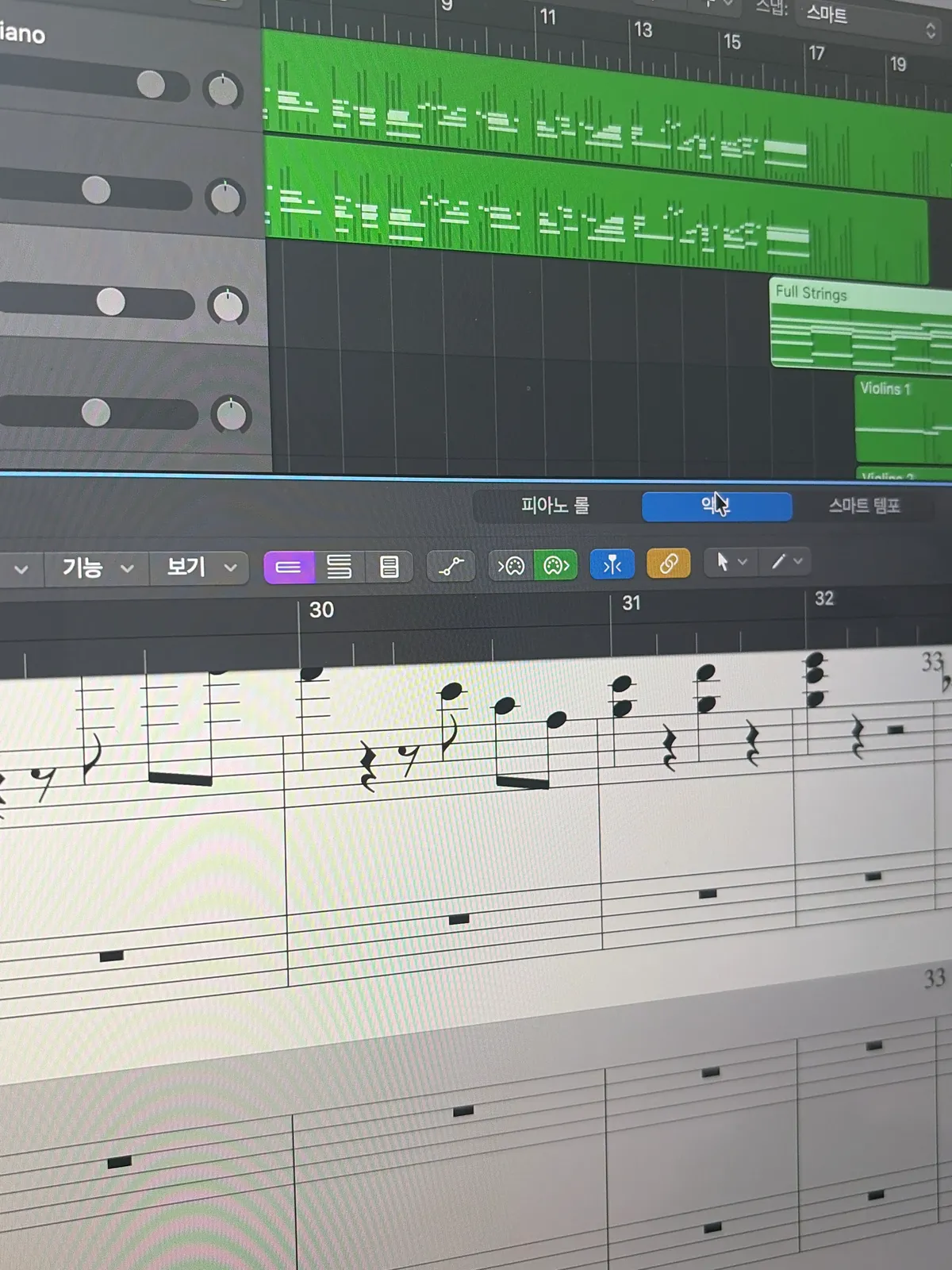952x1270 pixels.
Task: Switch to the 피아노 롤 tab
Action: coord(555,506)
